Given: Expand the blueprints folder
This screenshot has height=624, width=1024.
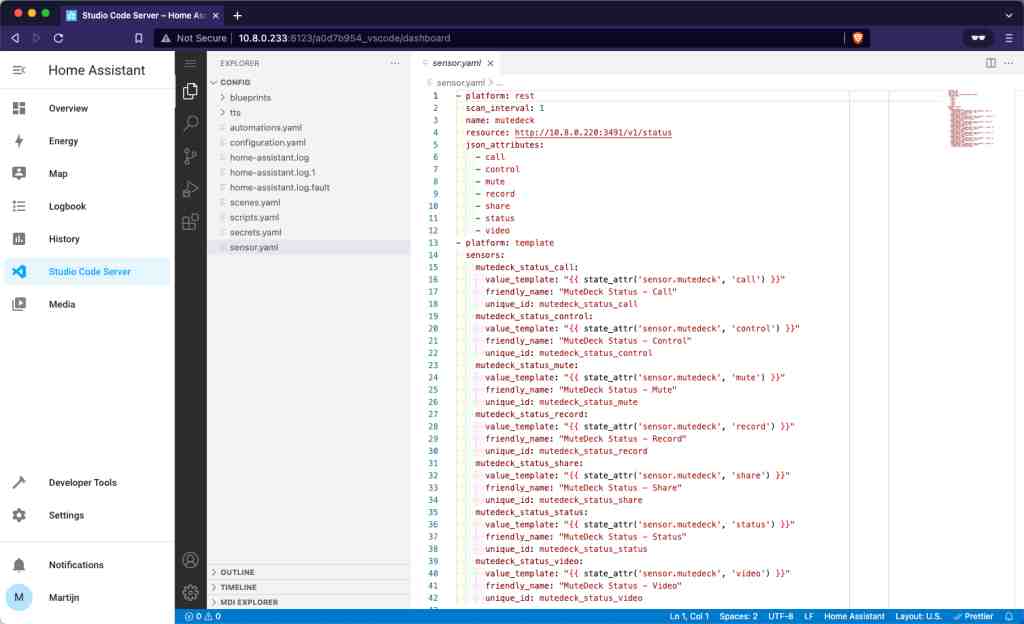Looking at the screenshot, I should click(308, 97).
